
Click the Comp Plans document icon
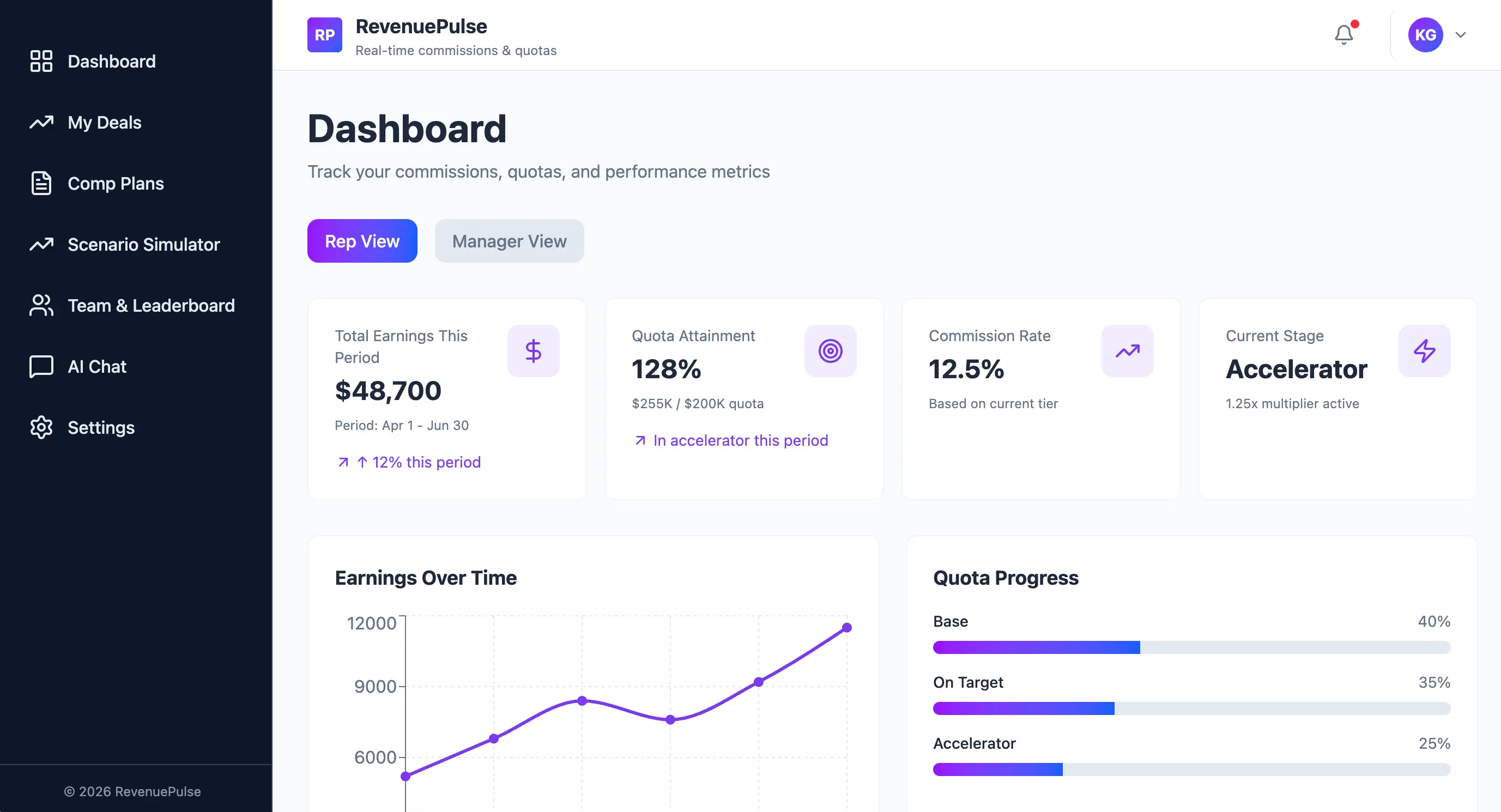click(x=41, y=184)
